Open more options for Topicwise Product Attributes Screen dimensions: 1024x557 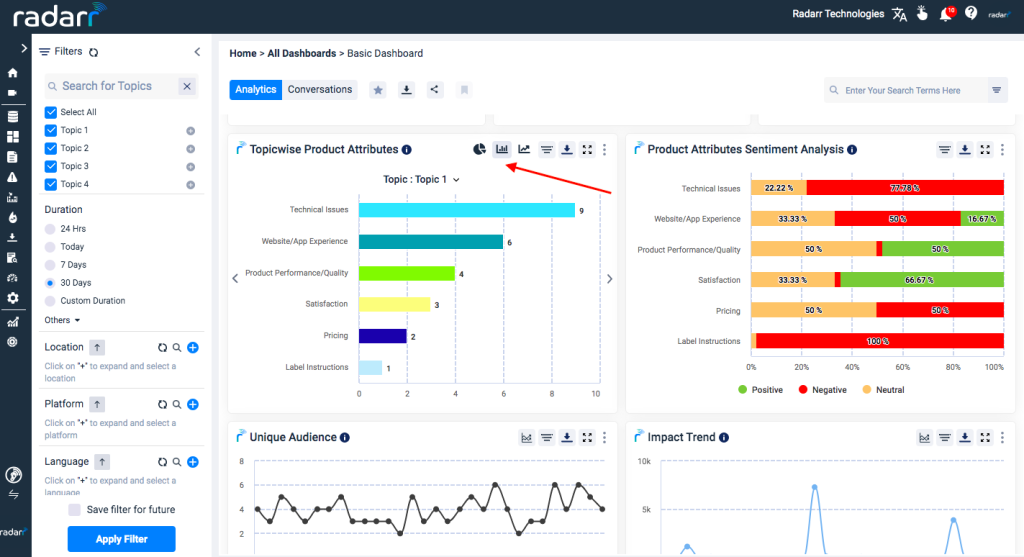[x=605, y=150]
